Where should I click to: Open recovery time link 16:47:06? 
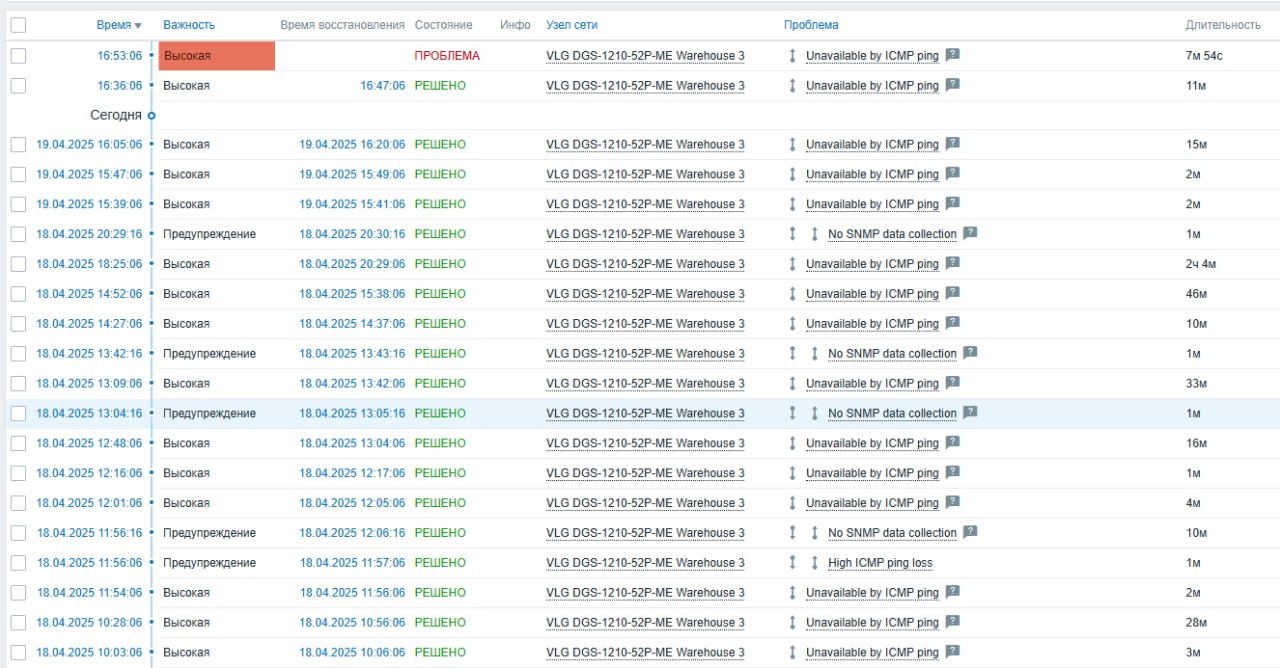click(383, 86)
